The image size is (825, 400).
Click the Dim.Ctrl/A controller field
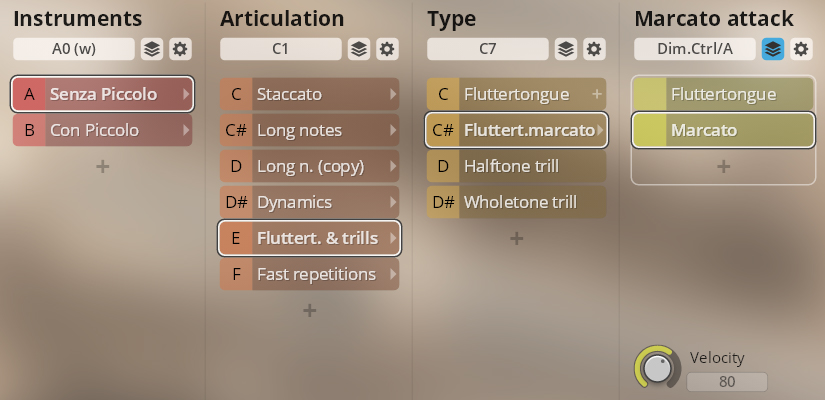pyautogui.click(x=694, y=49)
